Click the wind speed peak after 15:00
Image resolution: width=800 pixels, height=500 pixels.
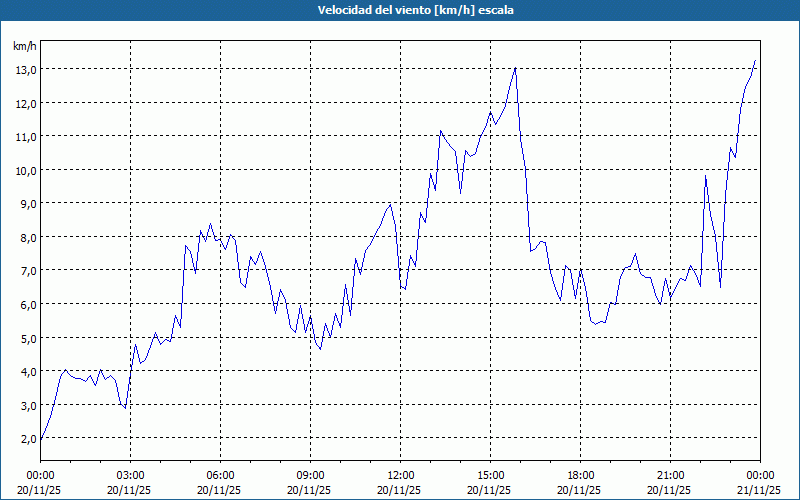click(515, 68)
